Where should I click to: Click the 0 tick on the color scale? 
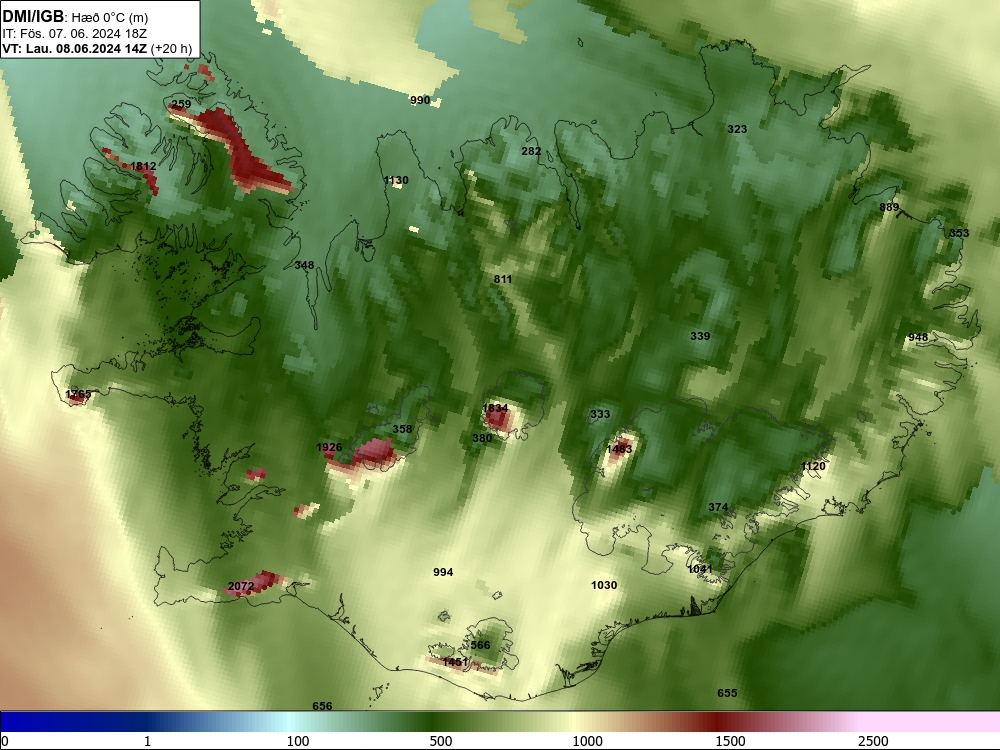coord(5,741)
